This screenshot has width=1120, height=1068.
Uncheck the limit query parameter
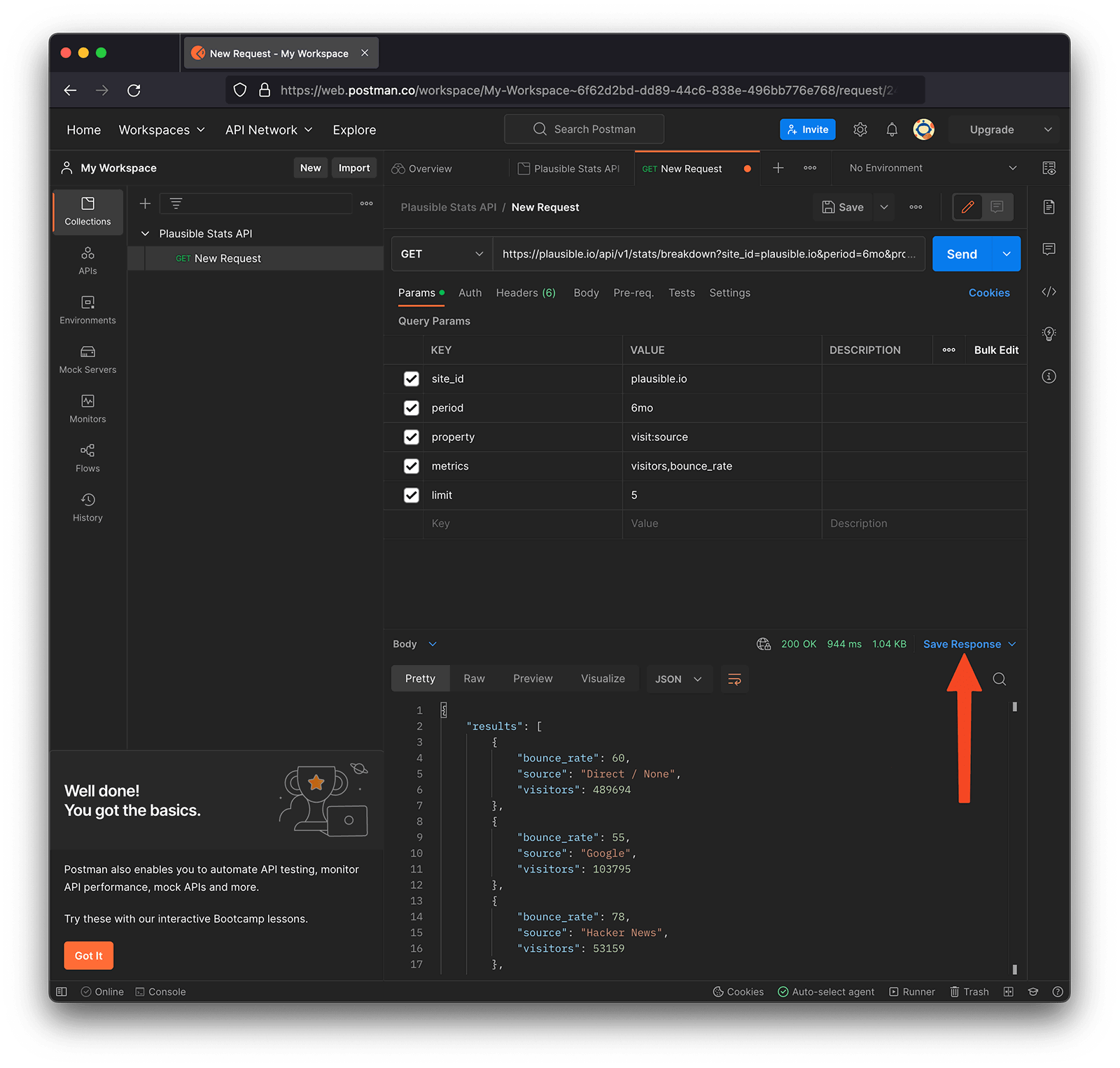[411, 495]
